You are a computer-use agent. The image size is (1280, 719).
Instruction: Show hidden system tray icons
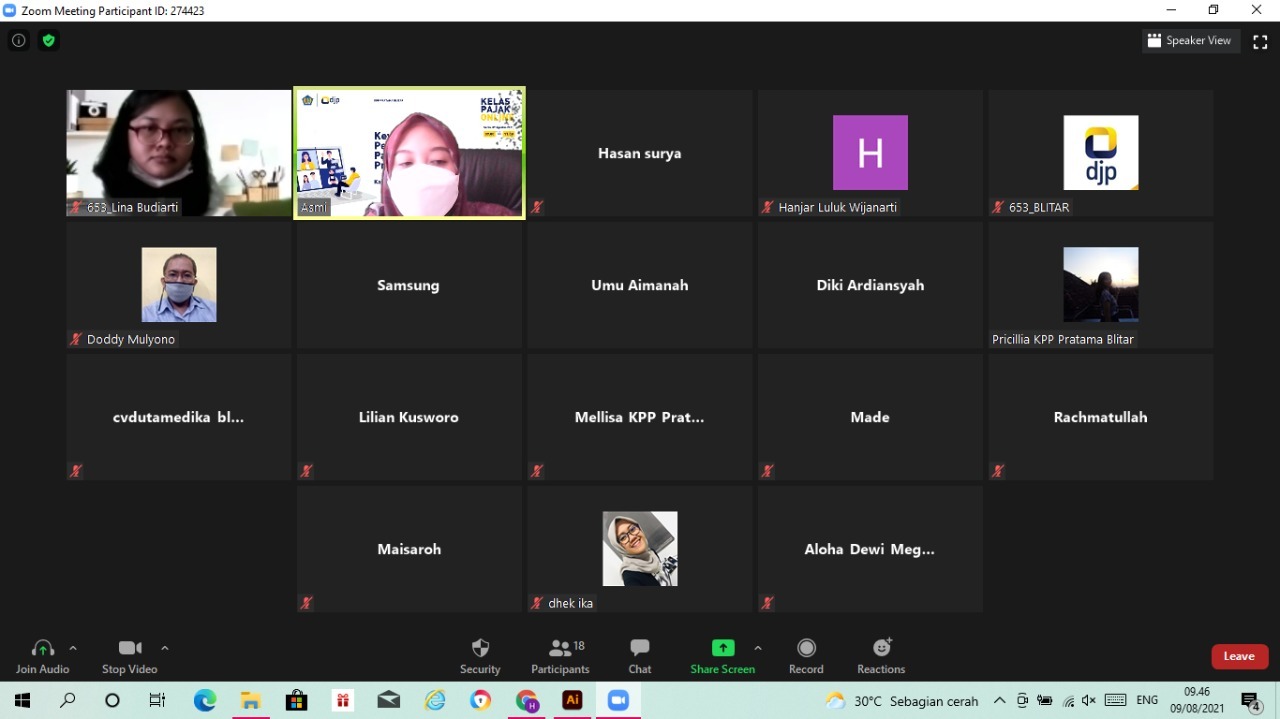(x=999, y=700)
